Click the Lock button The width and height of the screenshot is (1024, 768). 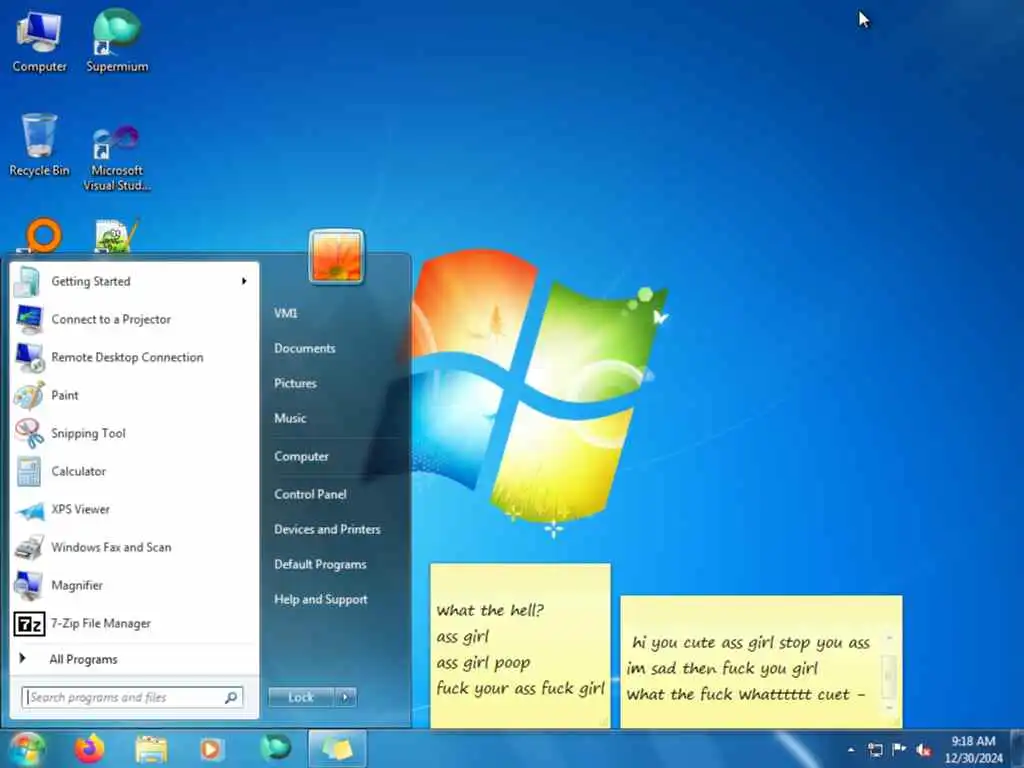301,697
